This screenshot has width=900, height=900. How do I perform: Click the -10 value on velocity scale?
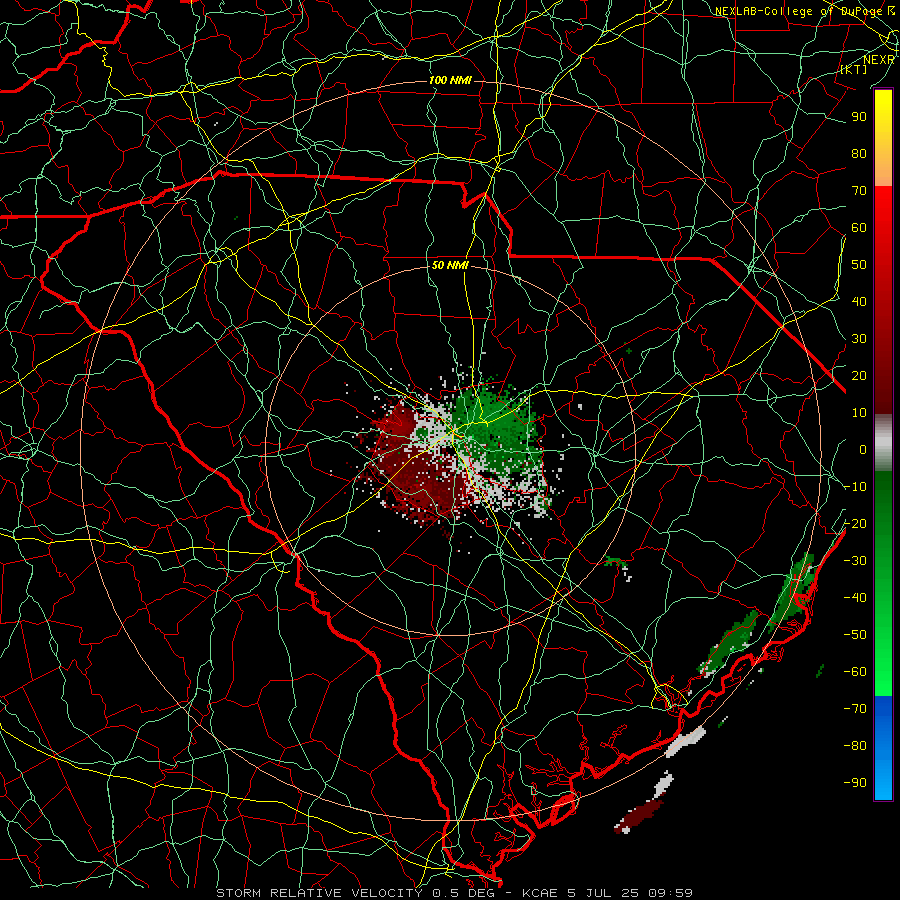(x=855, y=487)
